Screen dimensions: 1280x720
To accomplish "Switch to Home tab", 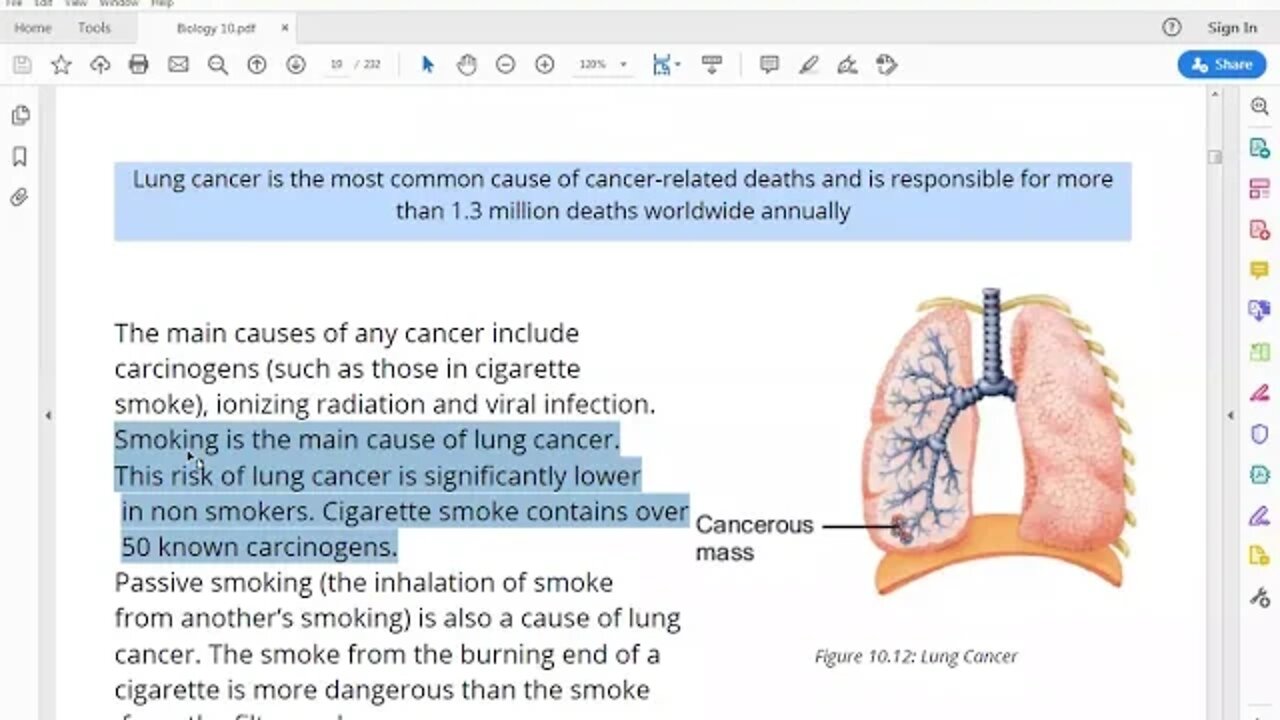I will 33,28.
